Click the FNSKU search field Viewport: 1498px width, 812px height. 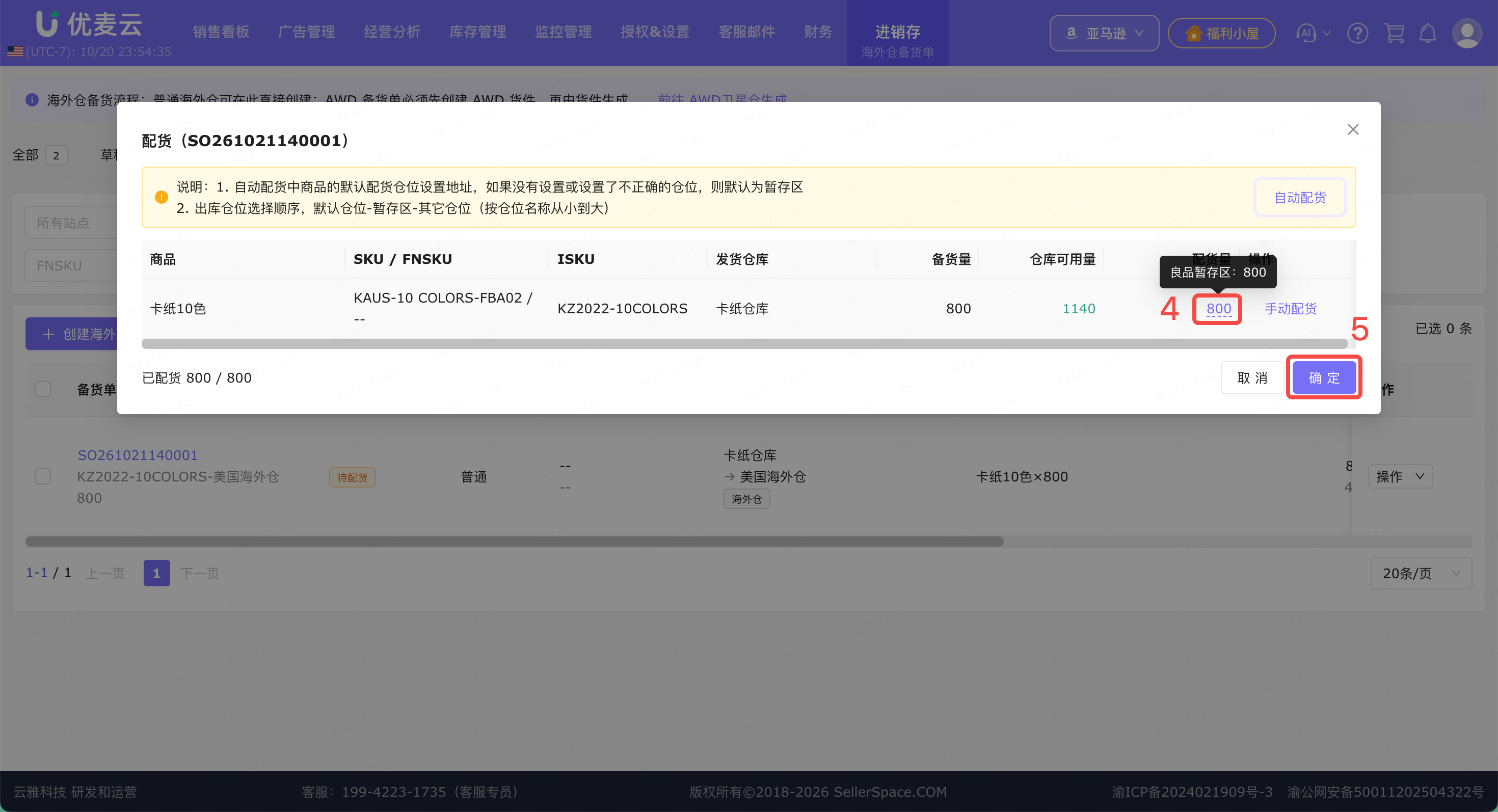pyautogui.click(x=71, y=265)
